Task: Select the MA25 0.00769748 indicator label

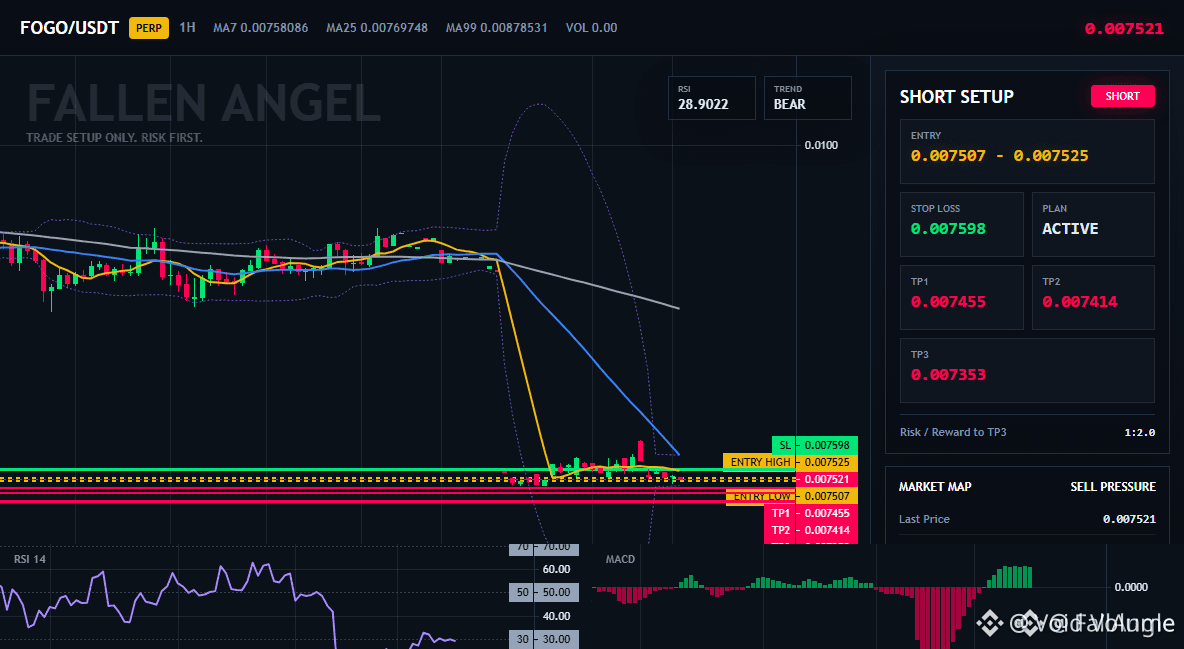Action: pyautogui.click(x=377, y=28)
